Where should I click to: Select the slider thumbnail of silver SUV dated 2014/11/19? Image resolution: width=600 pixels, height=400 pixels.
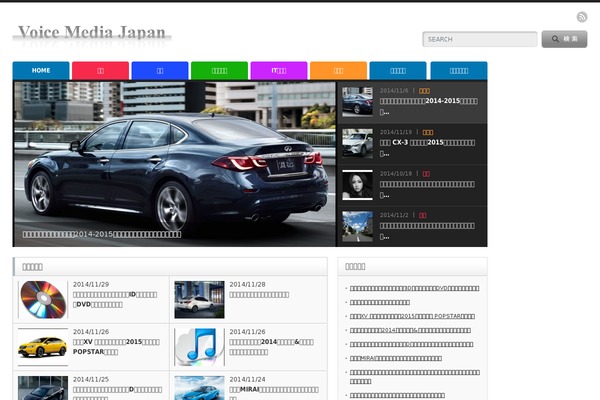(x=357, y=143)
